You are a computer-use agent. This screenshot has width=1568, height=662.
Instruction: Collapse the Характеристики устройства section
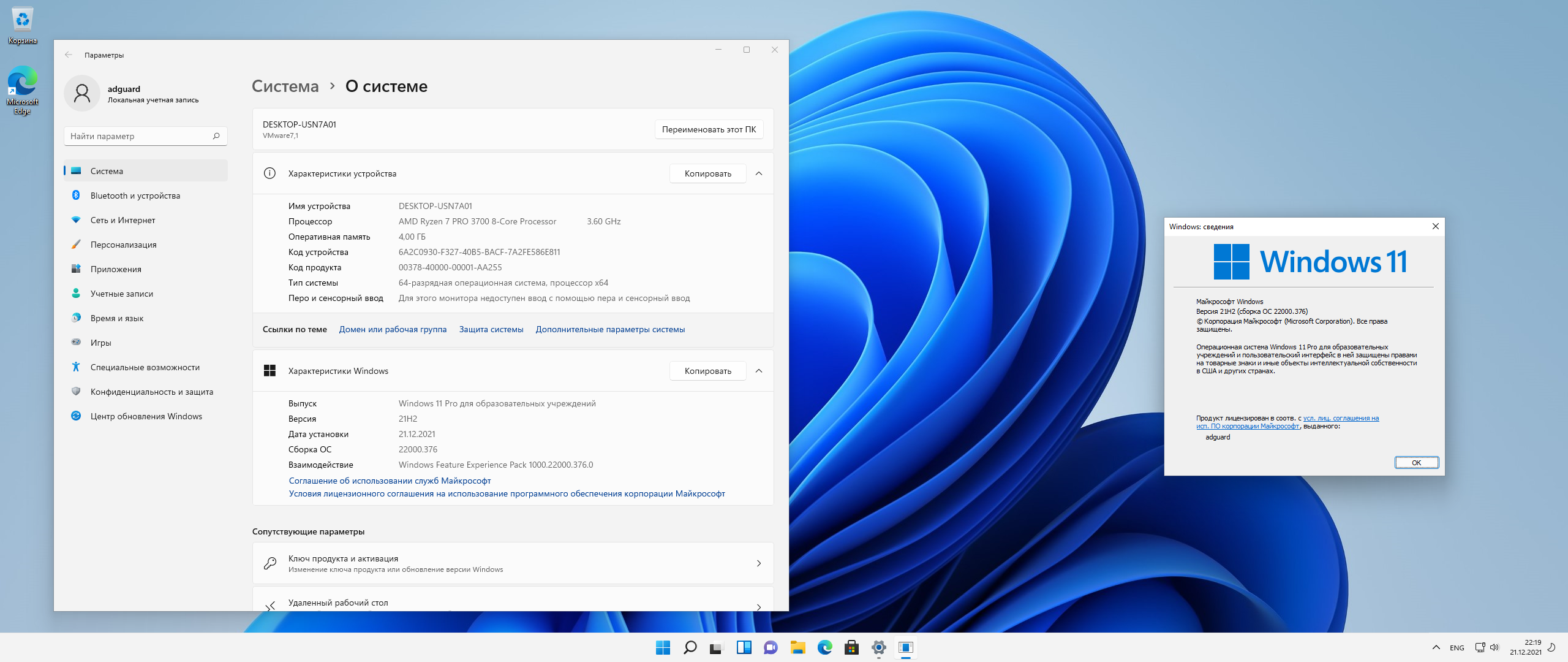point(759,173)
